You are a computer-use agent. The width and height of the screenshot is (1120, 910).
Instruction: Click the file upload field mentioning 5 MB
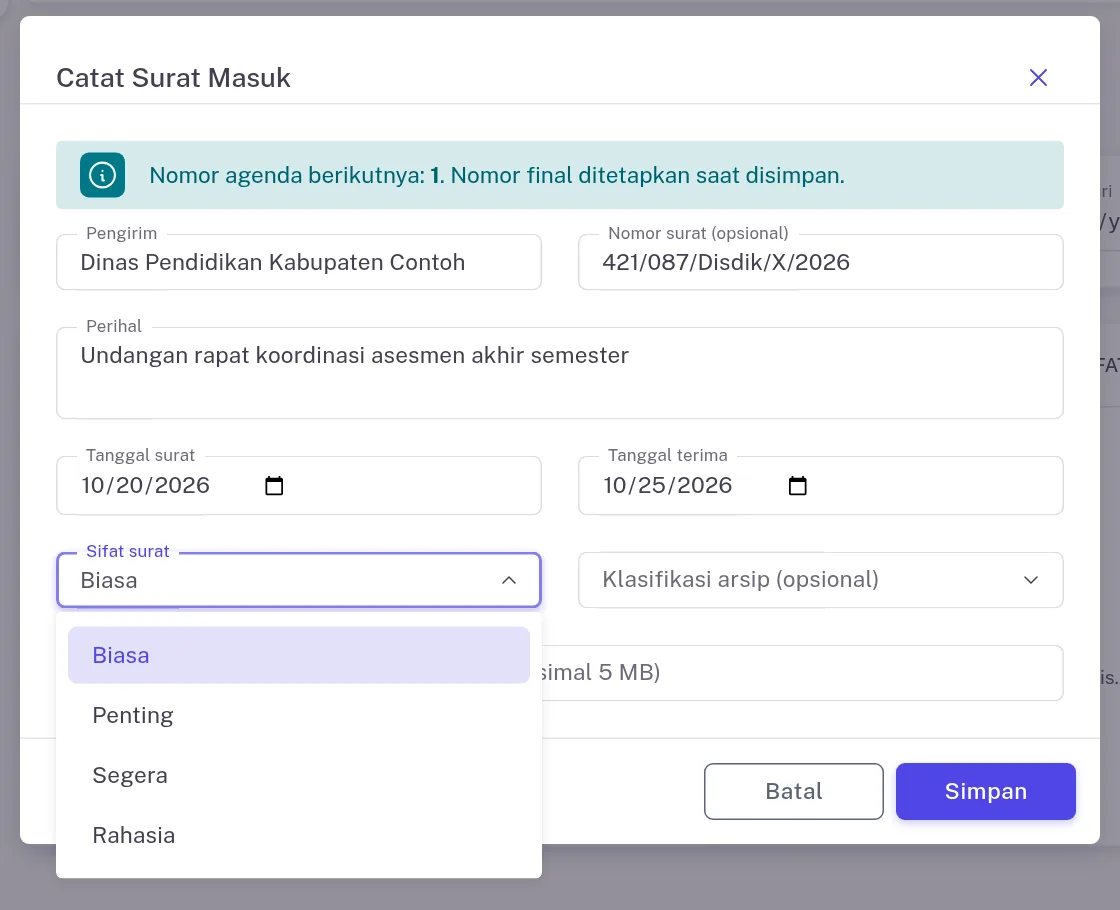802,673
